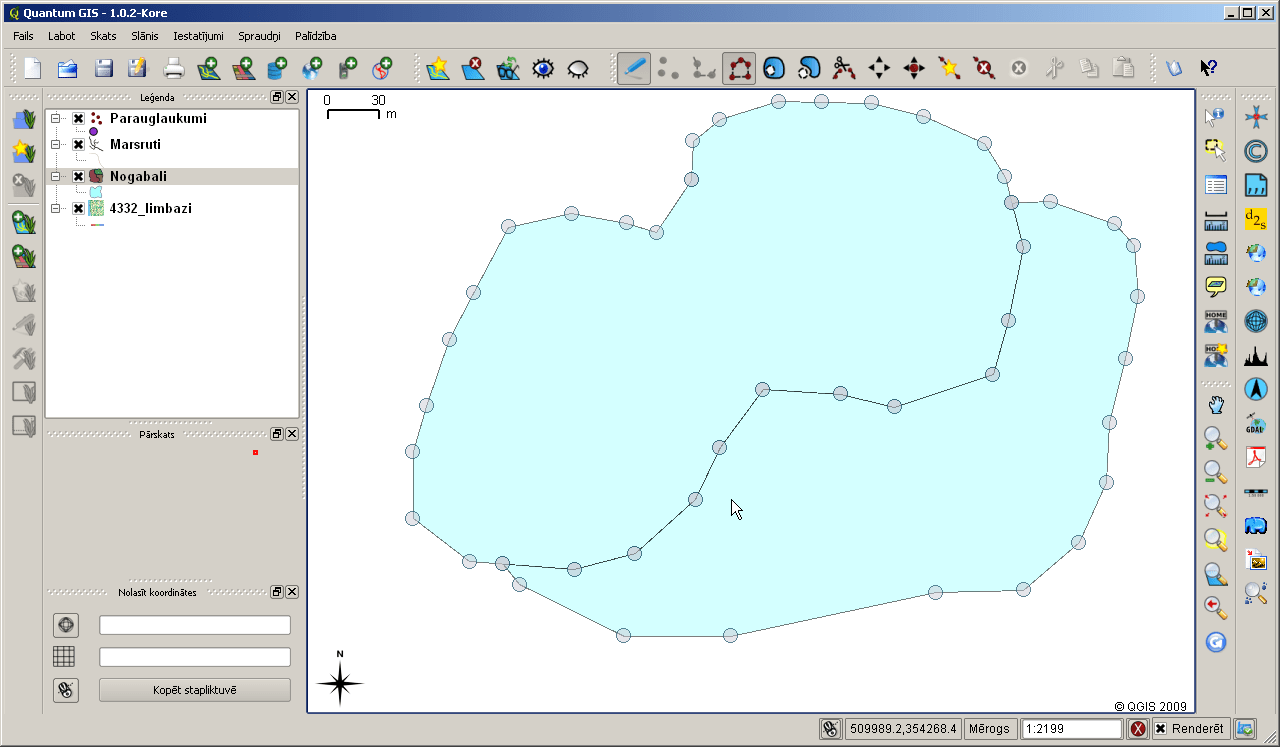Click the Refresh map icon

(1215, 642)
